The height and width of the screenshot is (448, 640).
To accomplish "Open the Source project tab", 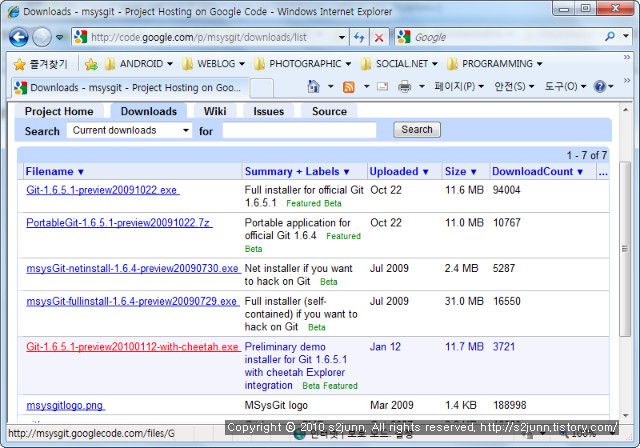I will 329,111.
